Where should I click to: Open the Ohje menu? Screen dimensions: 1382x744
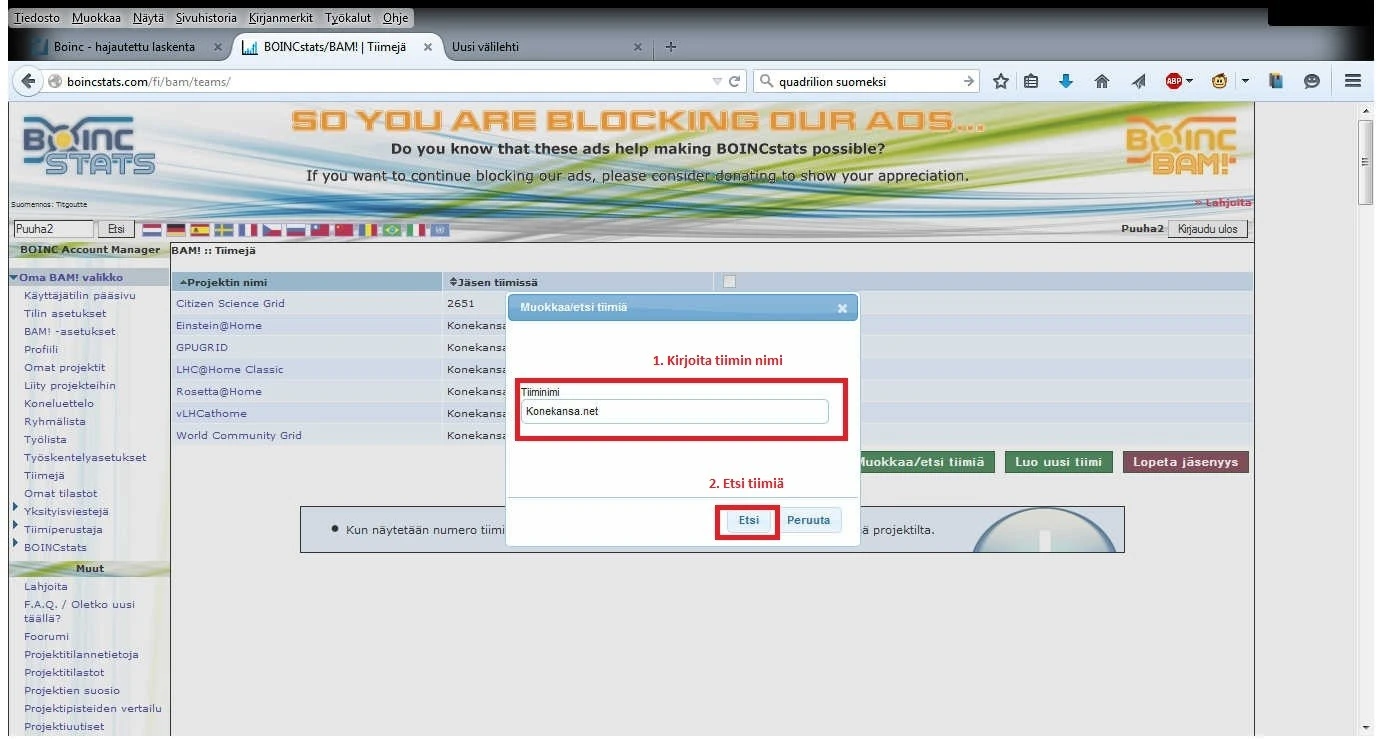(396, 18)
